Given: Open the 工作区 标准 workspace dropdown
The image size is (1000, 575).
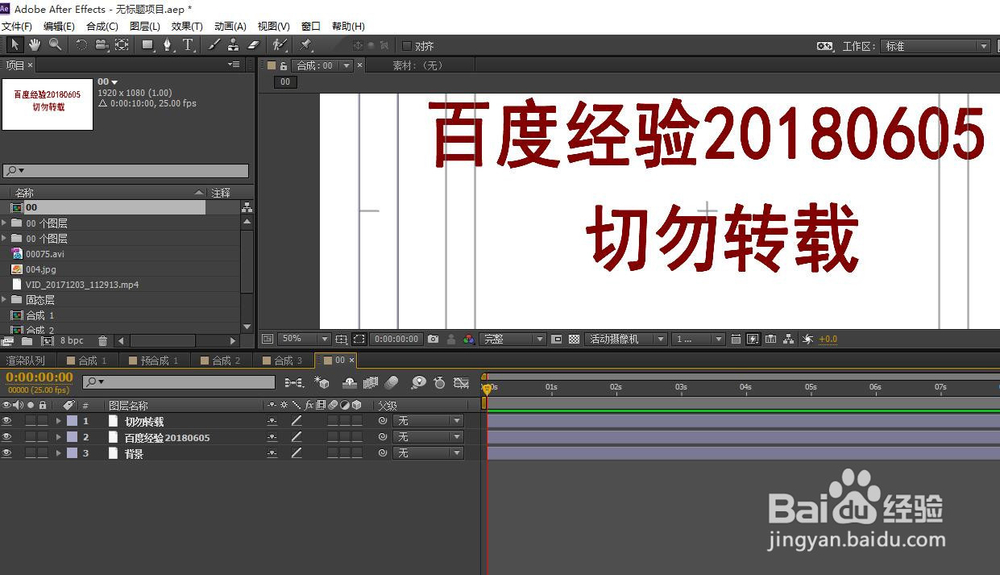Looking at the screenshot, I should click(x=935, y=46).
